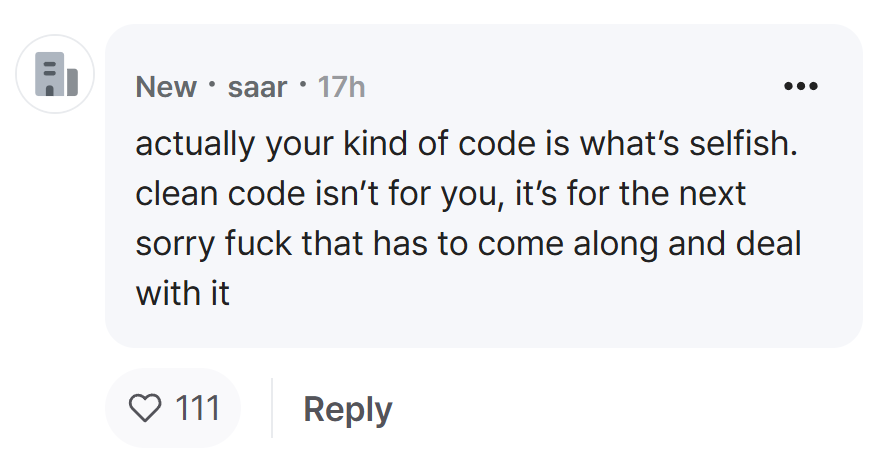
Task: Click the like pill button containing 111
Action: click(173, 408)
